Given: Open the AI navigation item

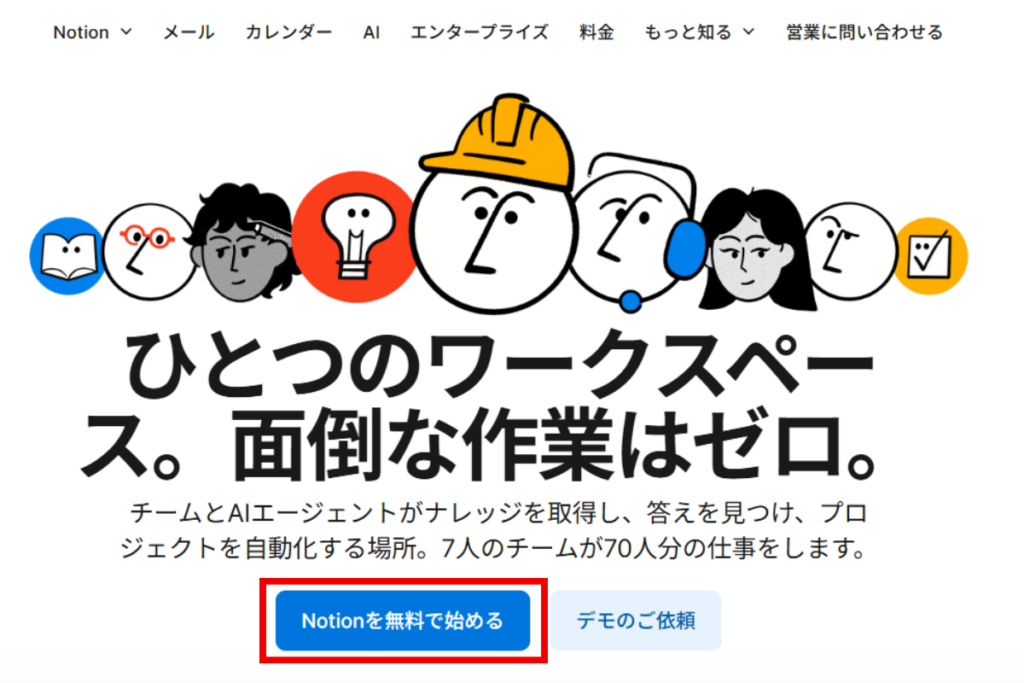Looking at the screenshot, I should [x=371, y=32].
